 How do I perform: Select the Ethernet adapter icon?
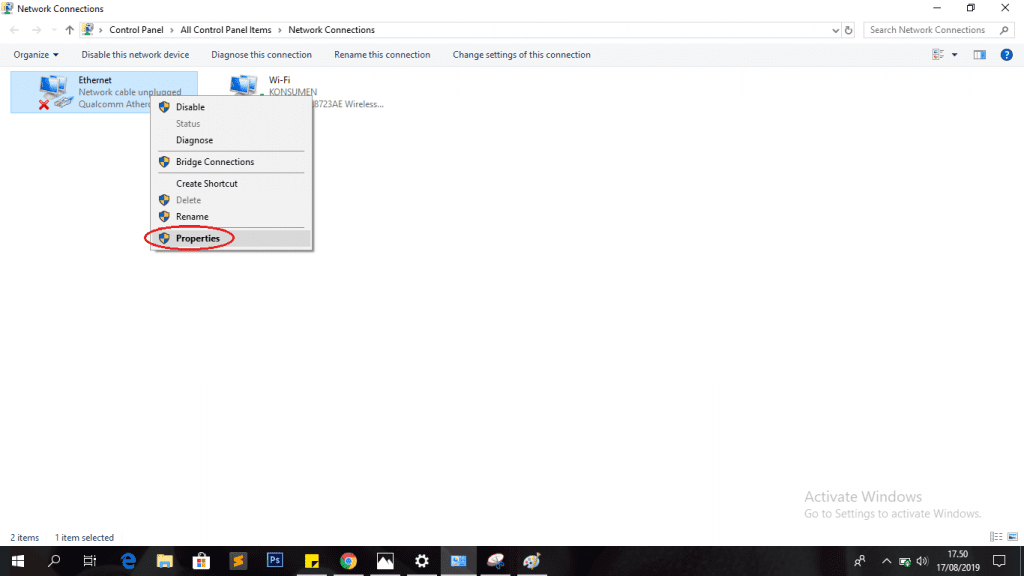point(50,90)
